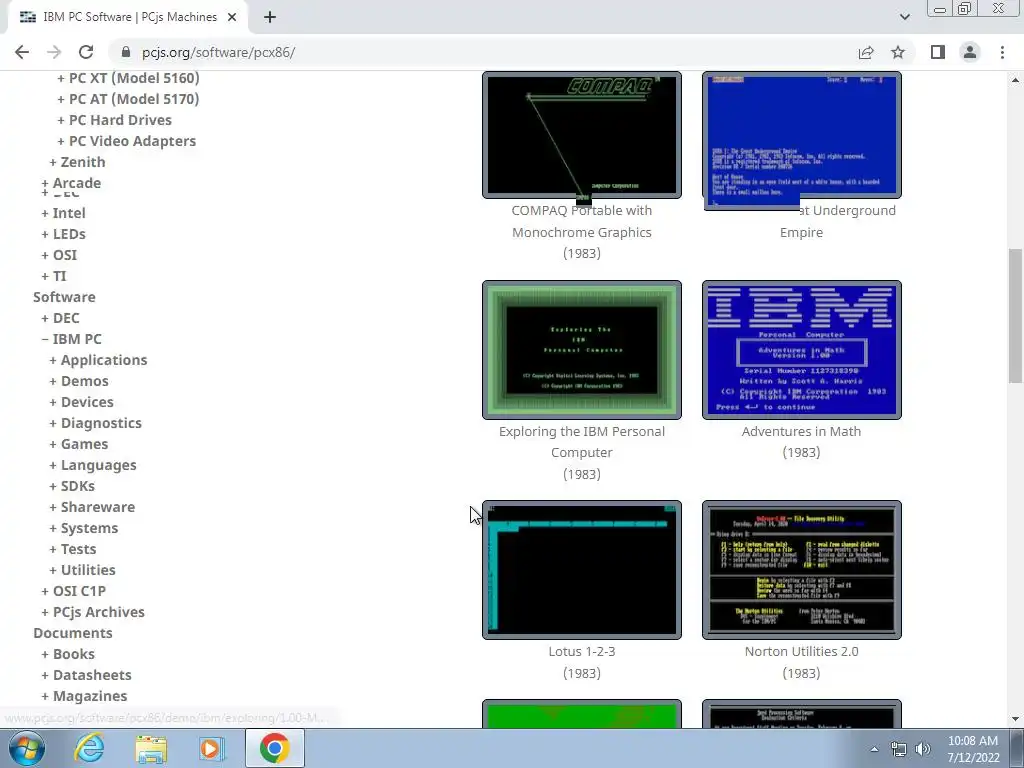Image resolution: width=1024 pixels, height=768 pixels.
Task: Open the Datasheets documents link
Action: 92,675
